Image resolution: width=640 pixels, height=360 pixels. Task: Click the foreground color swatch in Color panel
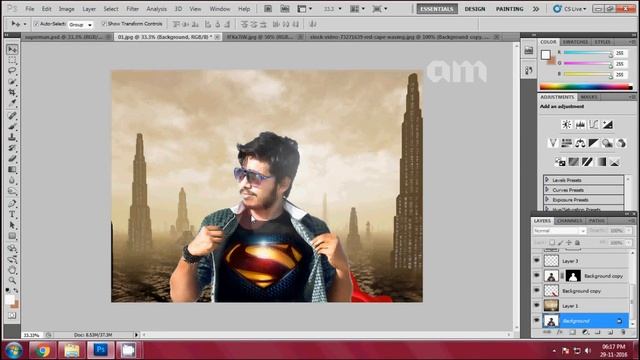[545, 54]
